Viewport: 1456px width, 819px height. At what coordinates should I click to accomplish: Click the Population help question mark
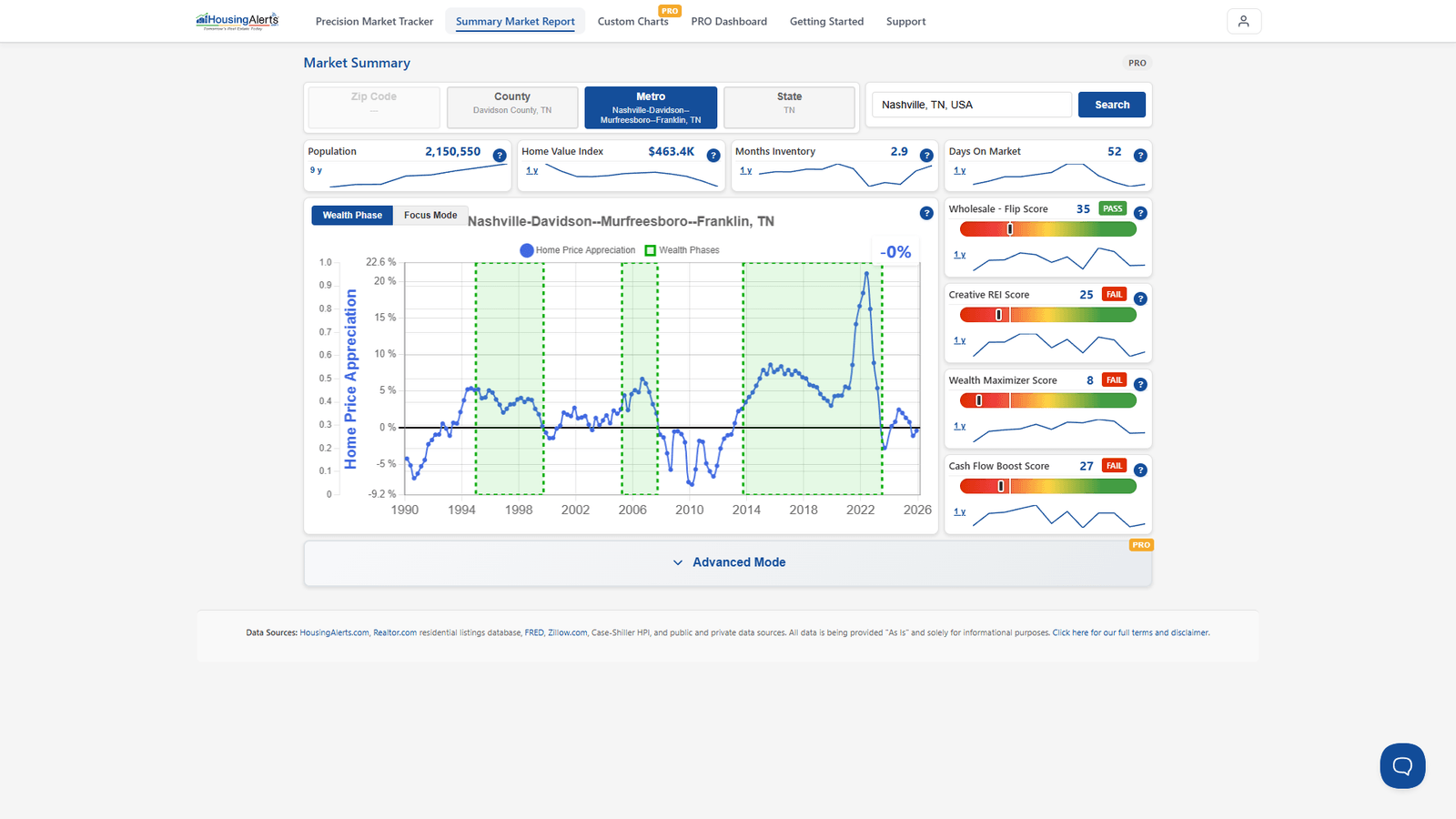click(x=500, y=156)
